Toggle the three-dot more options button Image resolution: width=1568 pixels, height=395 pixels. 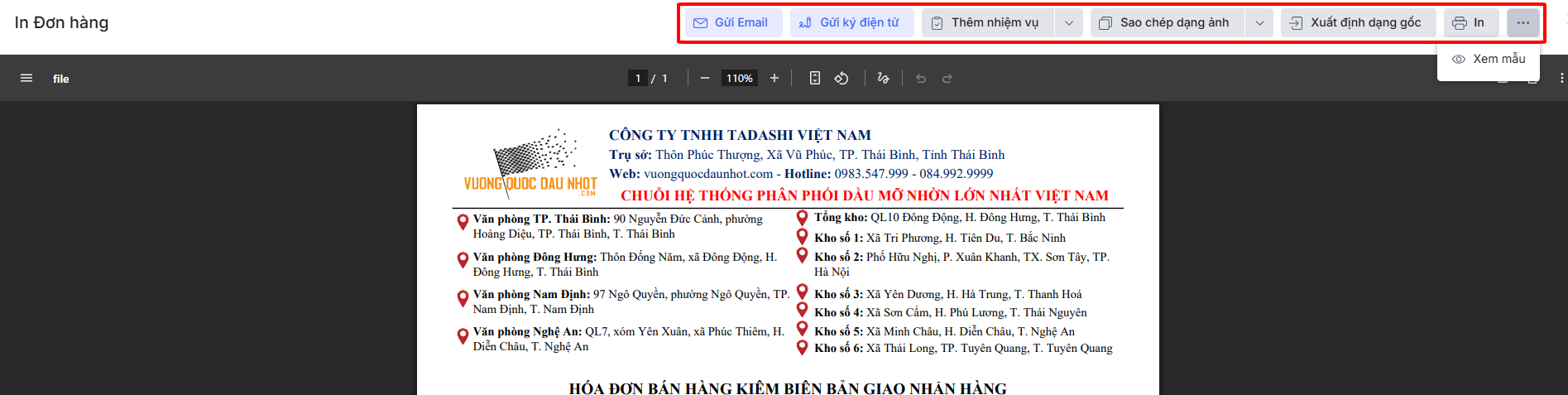click(x=1522, y=23)
